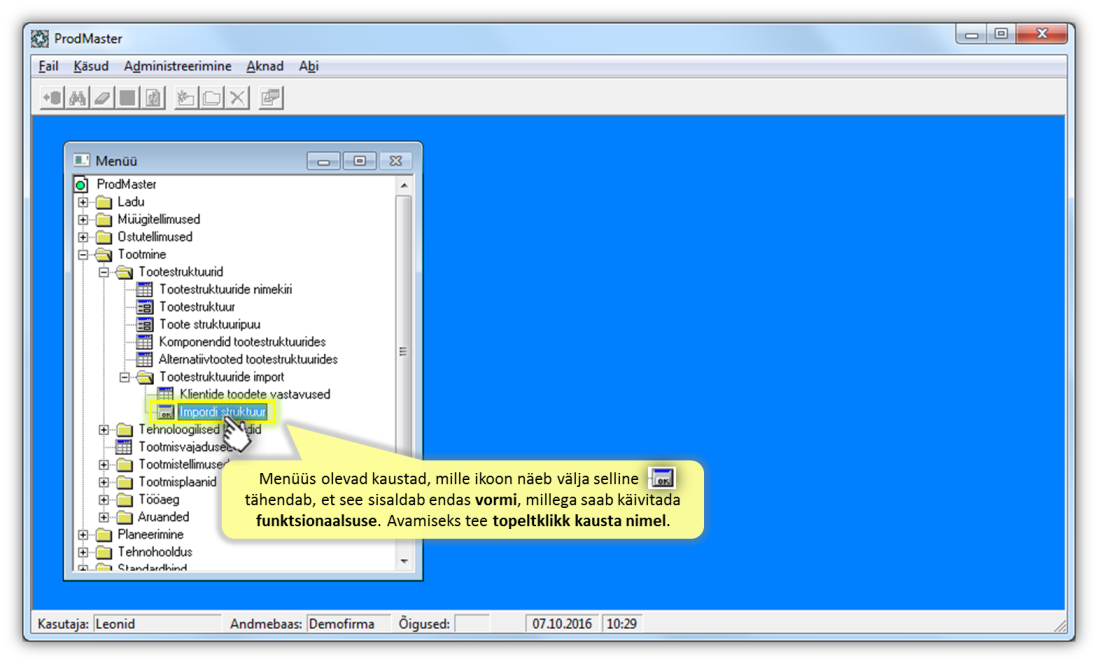
Task: Click the Planeerimine folder icon
Action: point(104,534)
